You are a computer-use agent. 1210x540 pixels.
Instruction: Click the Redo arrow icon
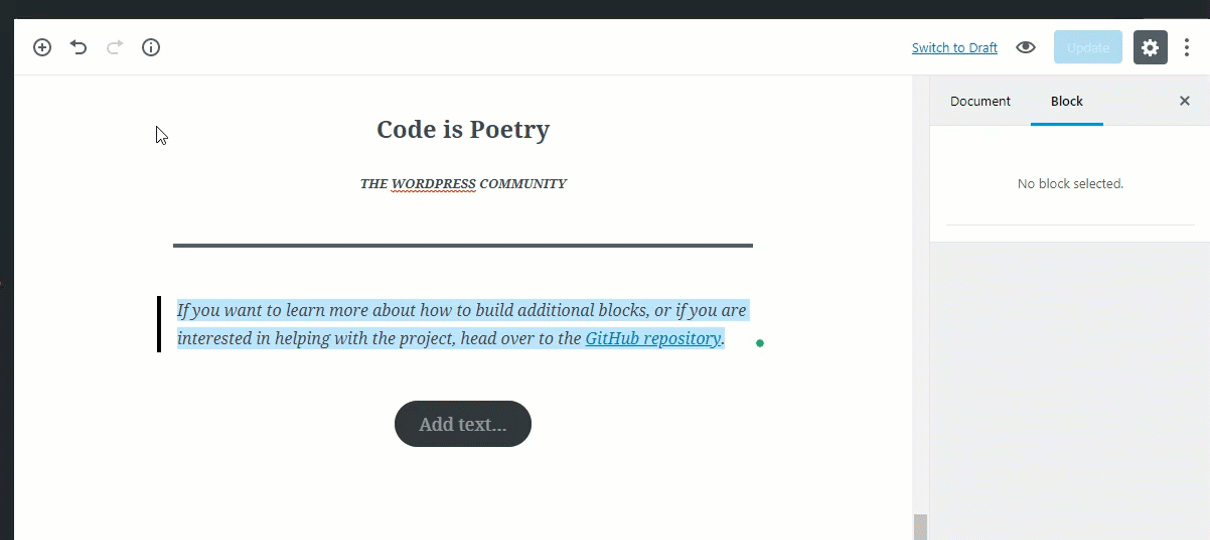[x=115, y=47]
